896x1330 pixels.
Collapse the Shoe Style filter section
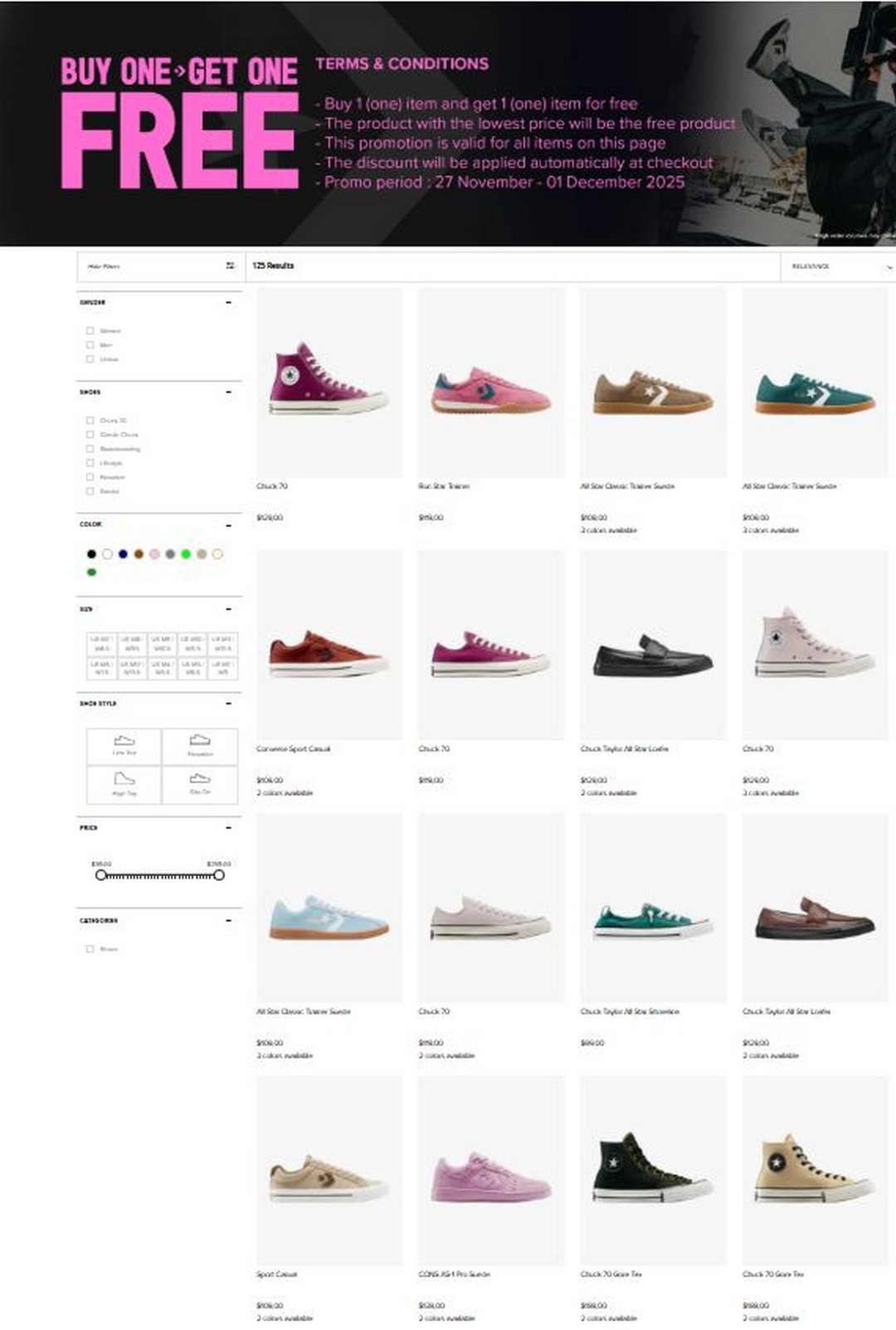[x=228, y=704]
